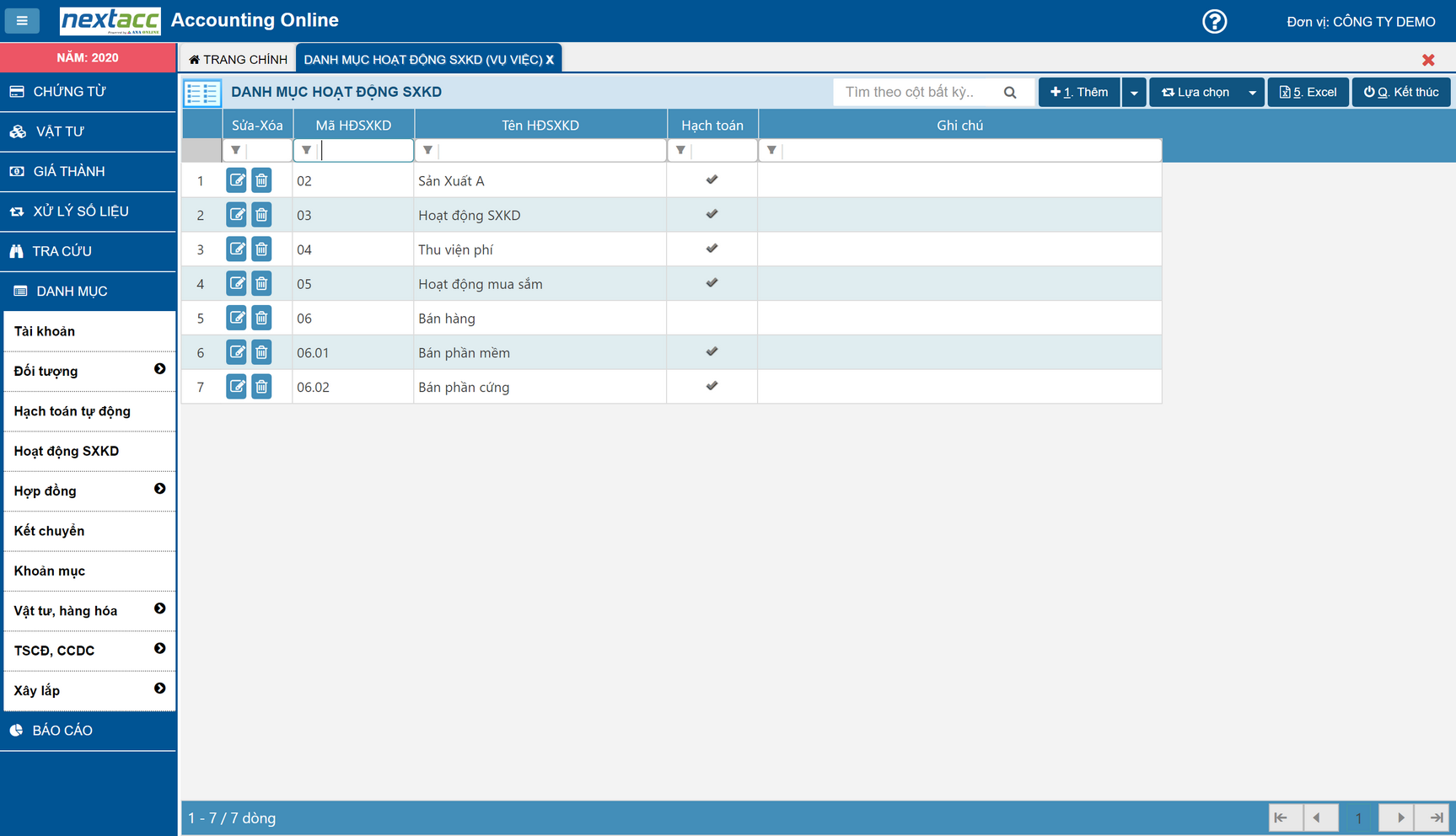Click the Mã HĐSXKD filter input field
1456x836 pixels.
[x=366, y=151]
